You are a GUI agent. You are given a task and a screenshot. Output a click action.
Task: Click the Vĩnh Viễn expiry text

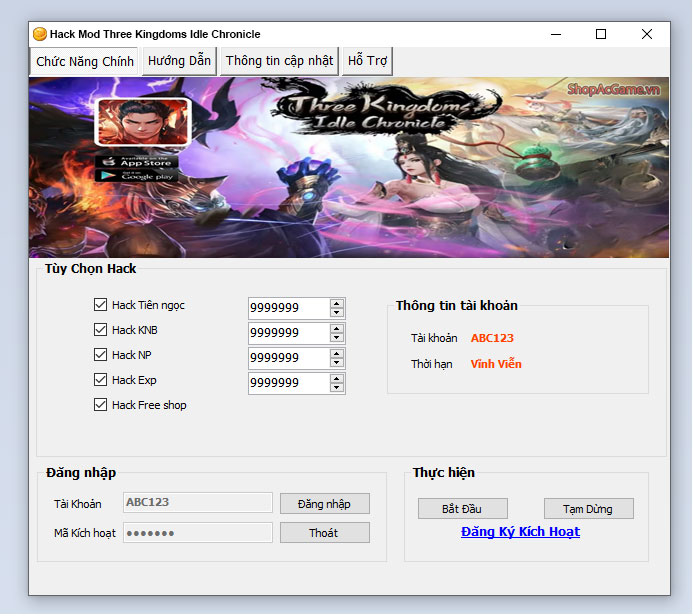(496, 364)
